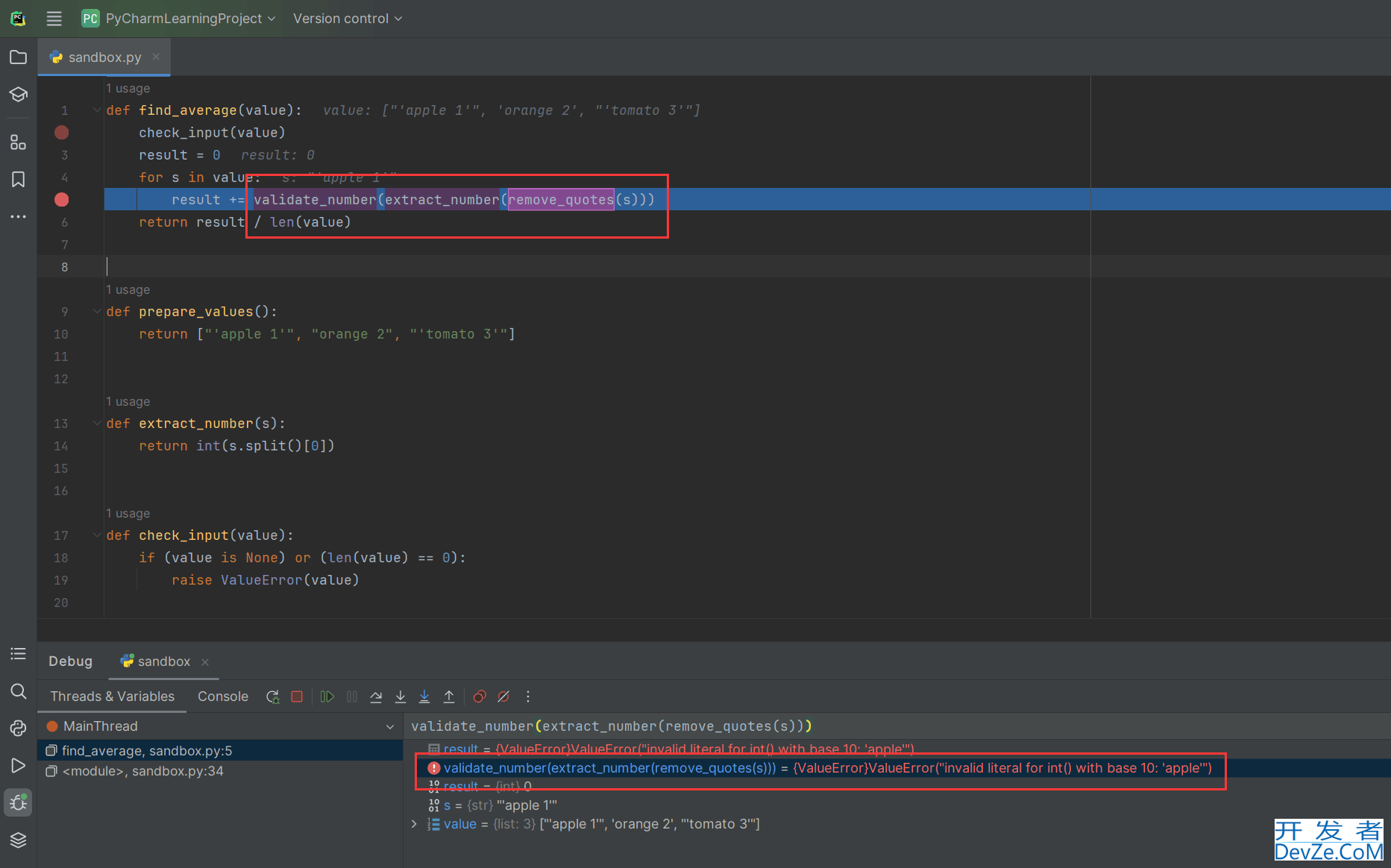Screen dimensions: 1391x868
Task: View all breakpoints
Action: click(480, 696)
